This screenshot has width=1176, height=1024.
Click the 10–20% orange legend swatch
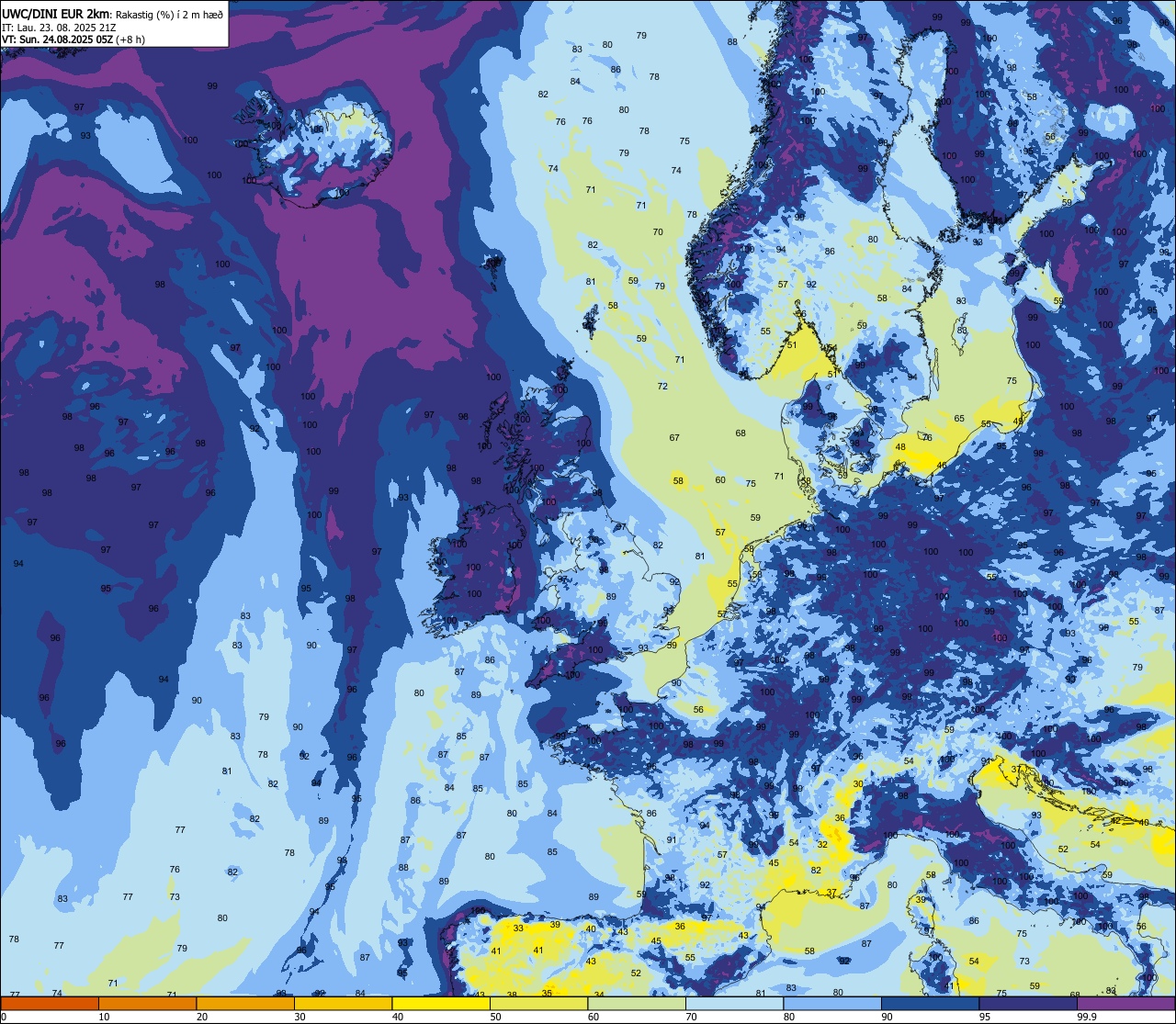(x=147, y=1003)
